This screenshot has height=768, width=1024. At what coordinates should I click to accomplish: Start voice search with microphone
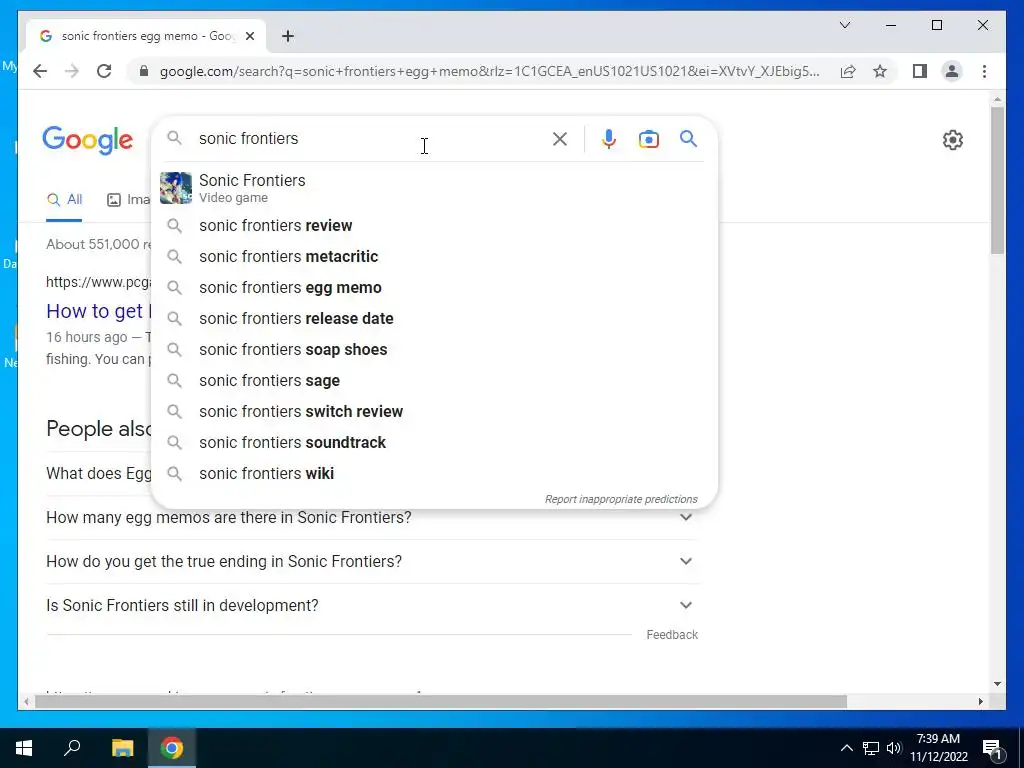tap(609, 138)
